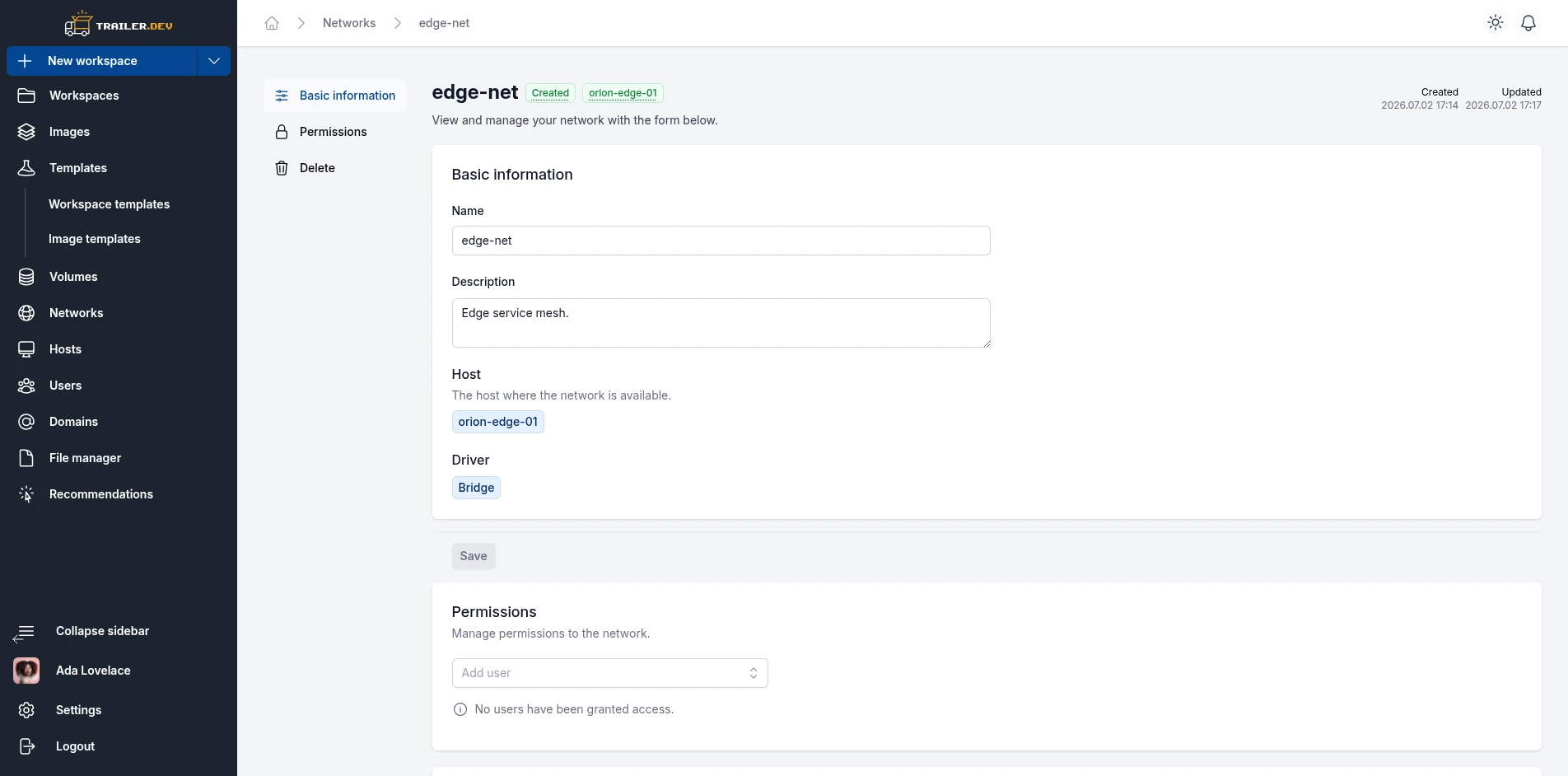Click the Logout door icon
The width and height of the screenshot is (1568, 776).
click(x=26, y=746)
